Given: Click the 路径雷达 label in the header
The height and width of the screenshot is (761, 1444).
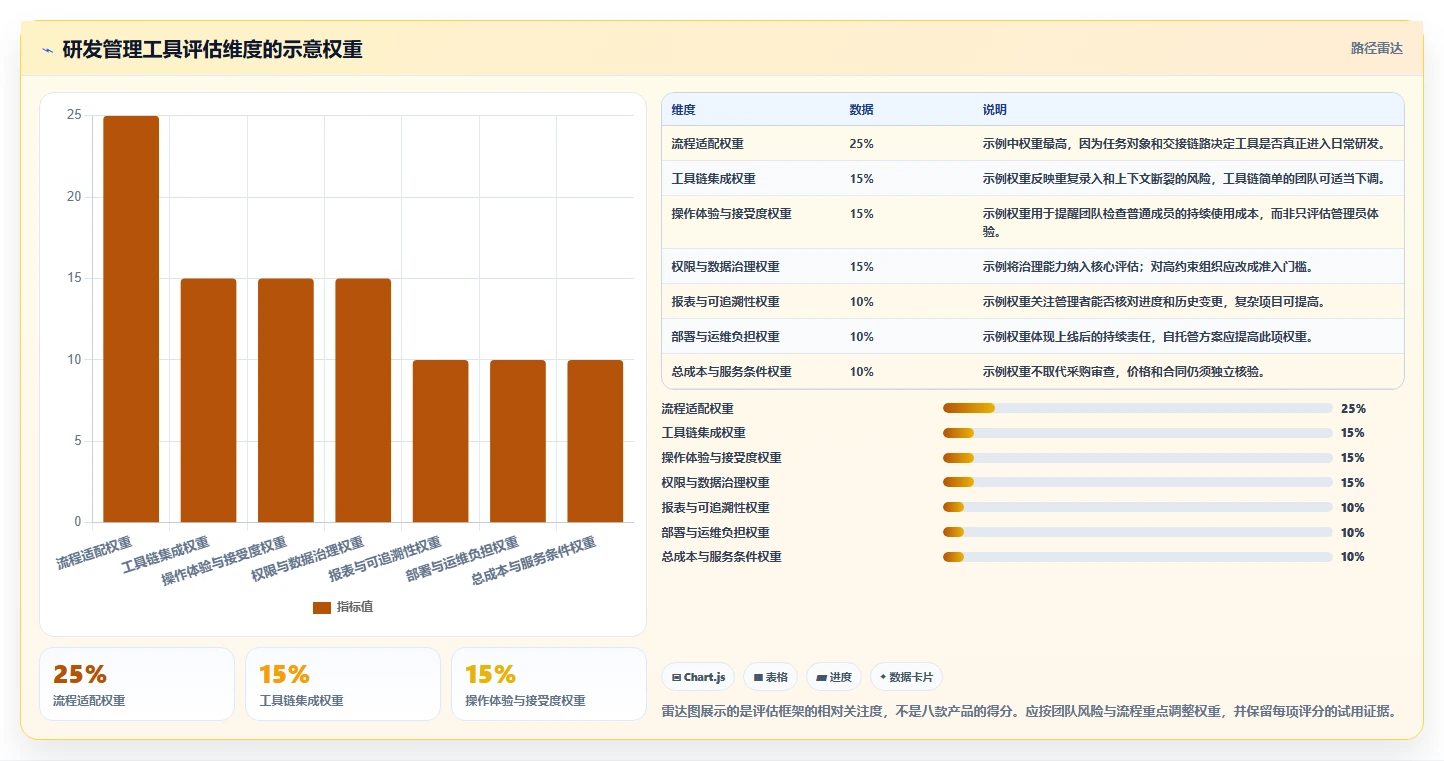Looking at the screenshot, I should (1377, 48).
